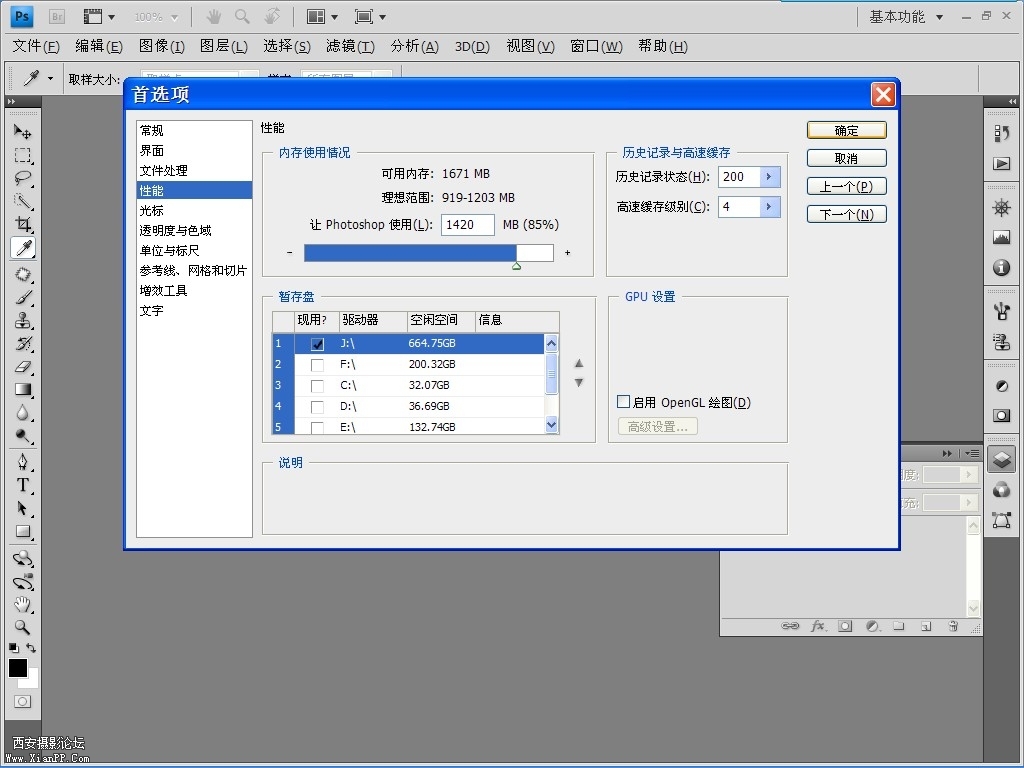Select the Lasso tool

click(x=22, y=178)
